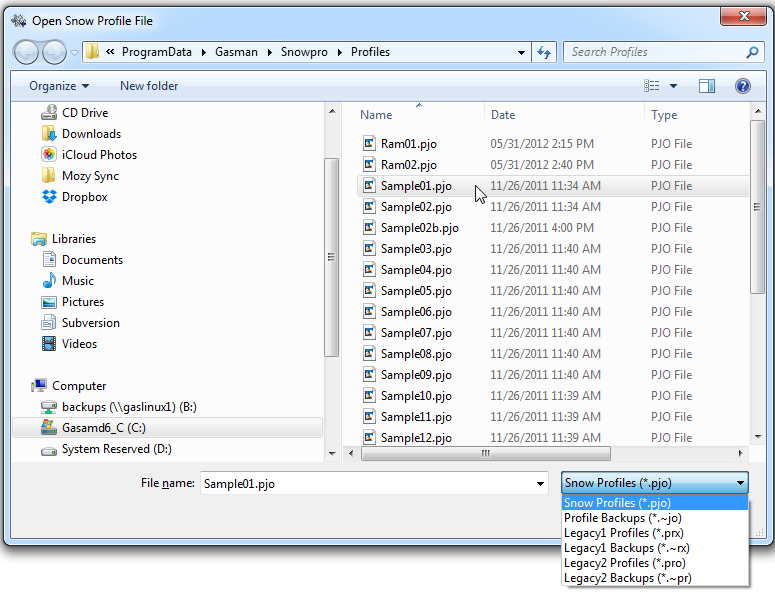Expand the address bar path dropdown
This screenshot has height=594, width=775.
522,52
